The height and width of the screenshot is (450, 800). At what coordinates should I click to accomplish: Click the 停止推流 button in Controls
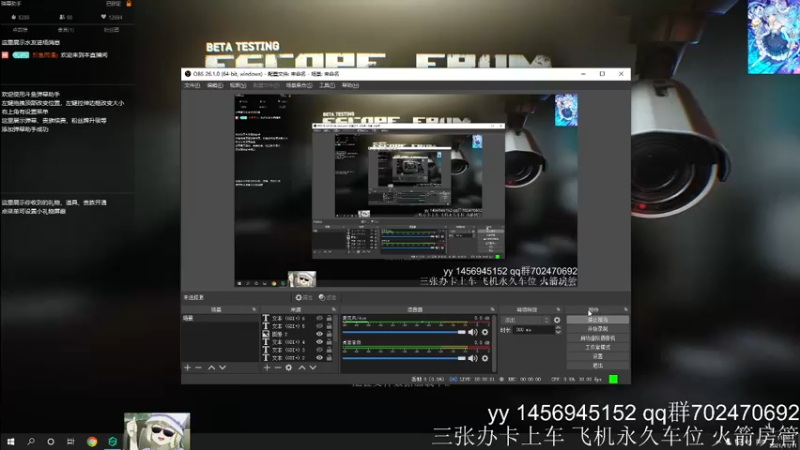point(597,320)
